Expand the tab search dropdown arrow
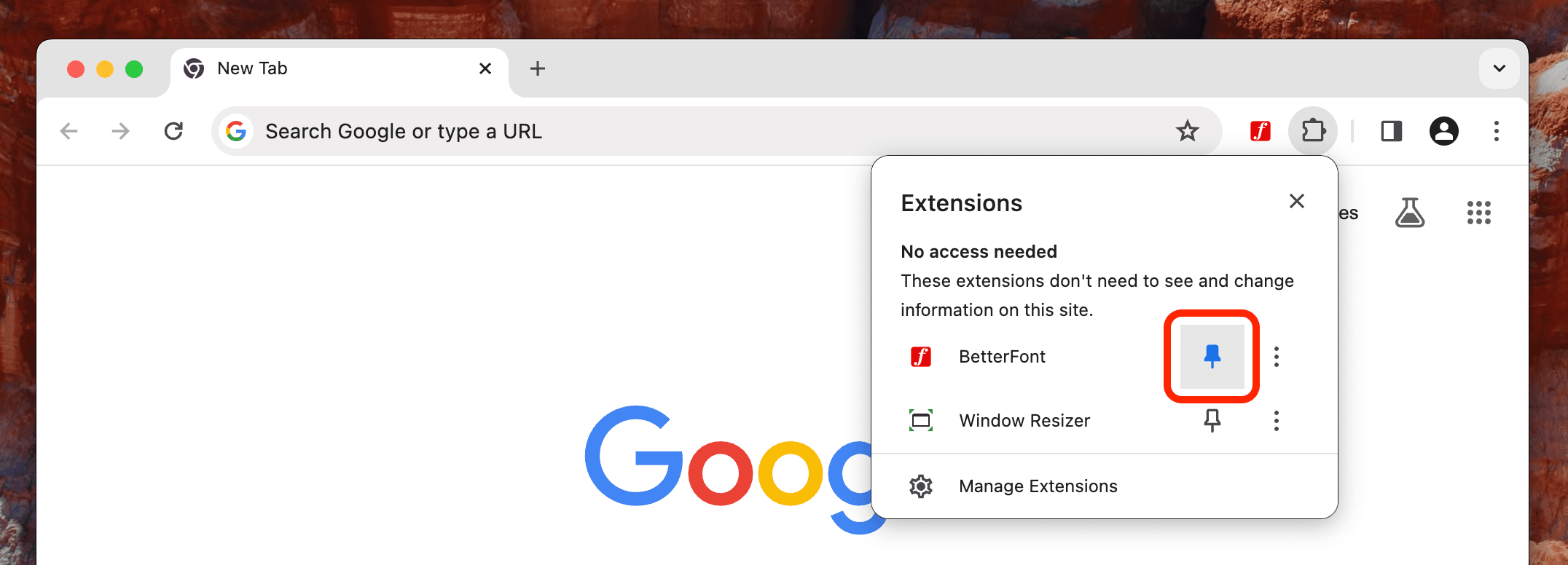Viewport: 1568px width, 565px height. click(x=1499, y=68)
